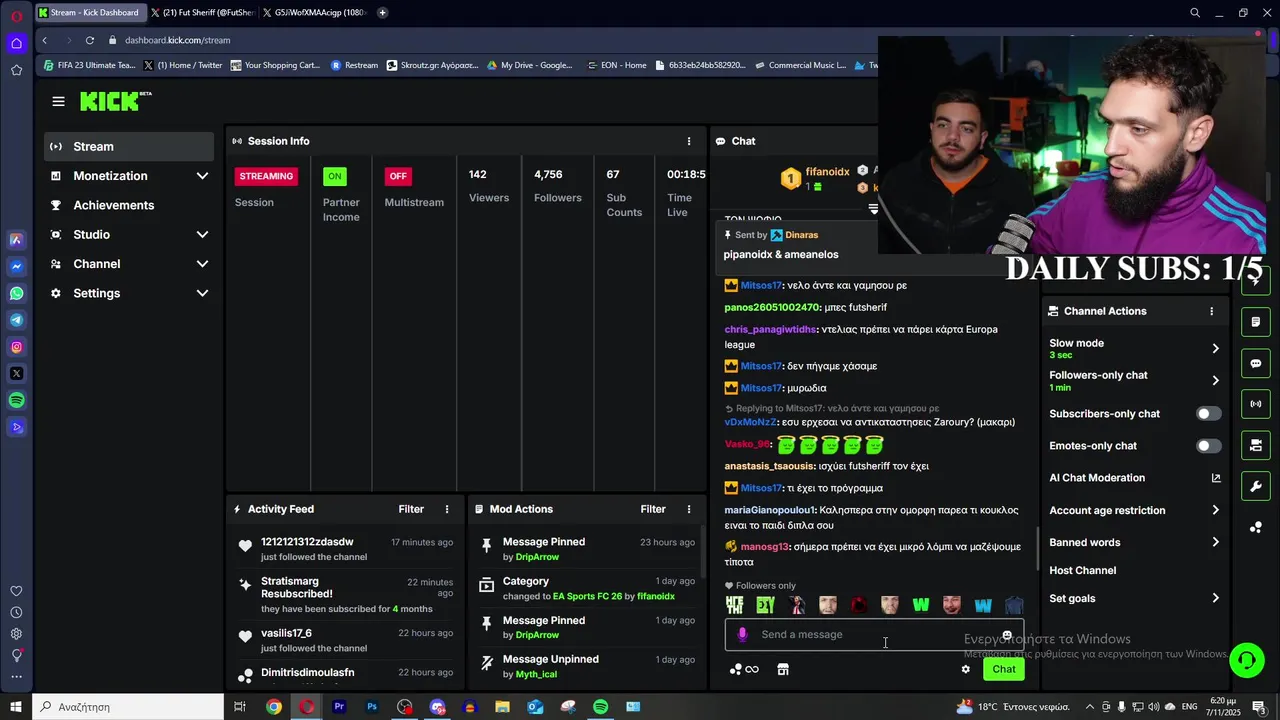Open Spotify in Opera sidebar
Image resolution: width=1280 pixels, height=720 pixels.
point(16,400)
